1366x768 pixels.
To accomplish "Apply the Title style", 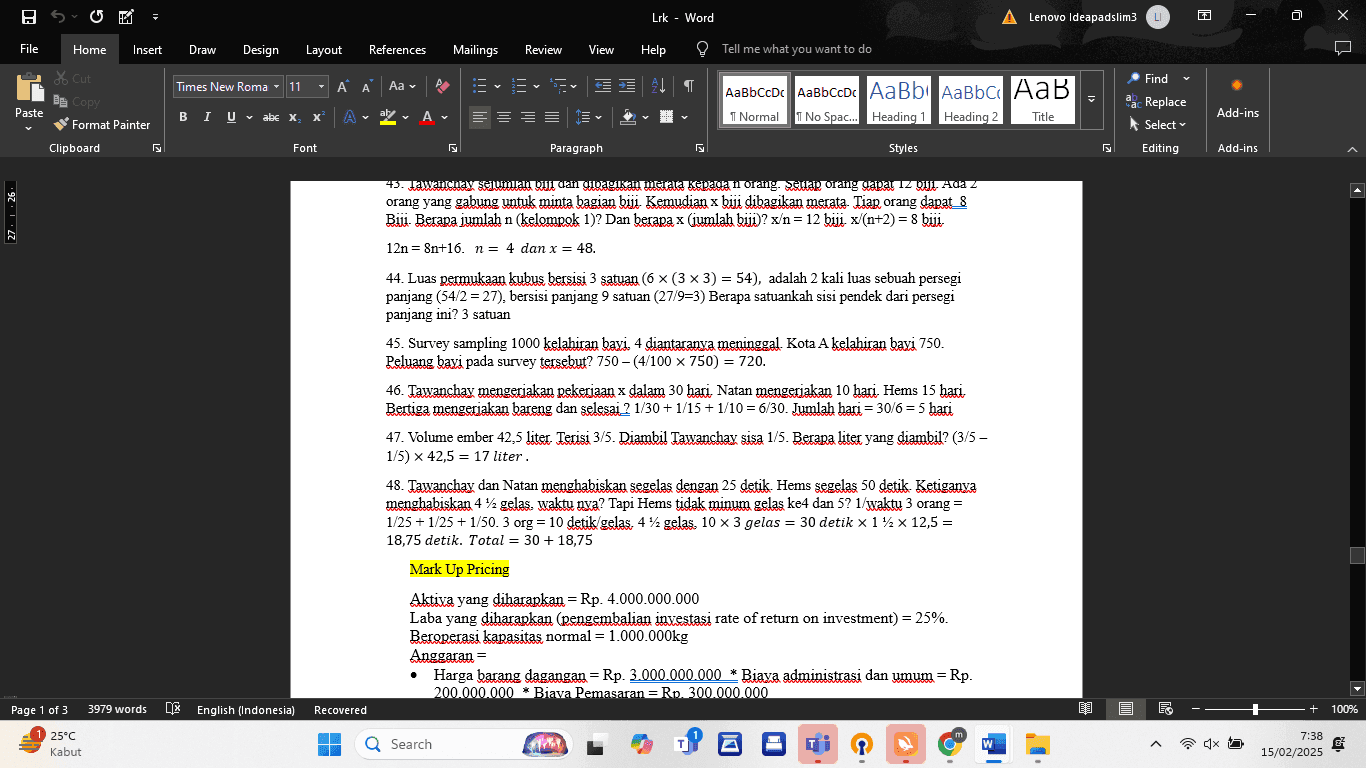I will (1043, 99).
